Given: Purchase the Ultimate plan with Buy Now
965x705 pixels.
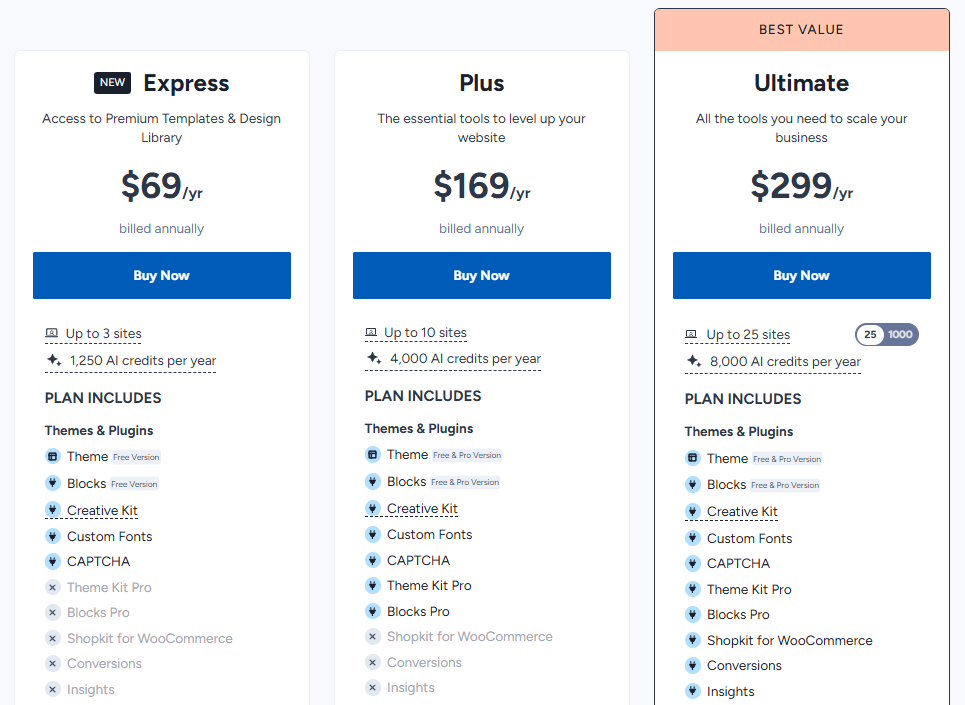Looking at the screenshot, I should pyautogui.click(x=801, y=275).
